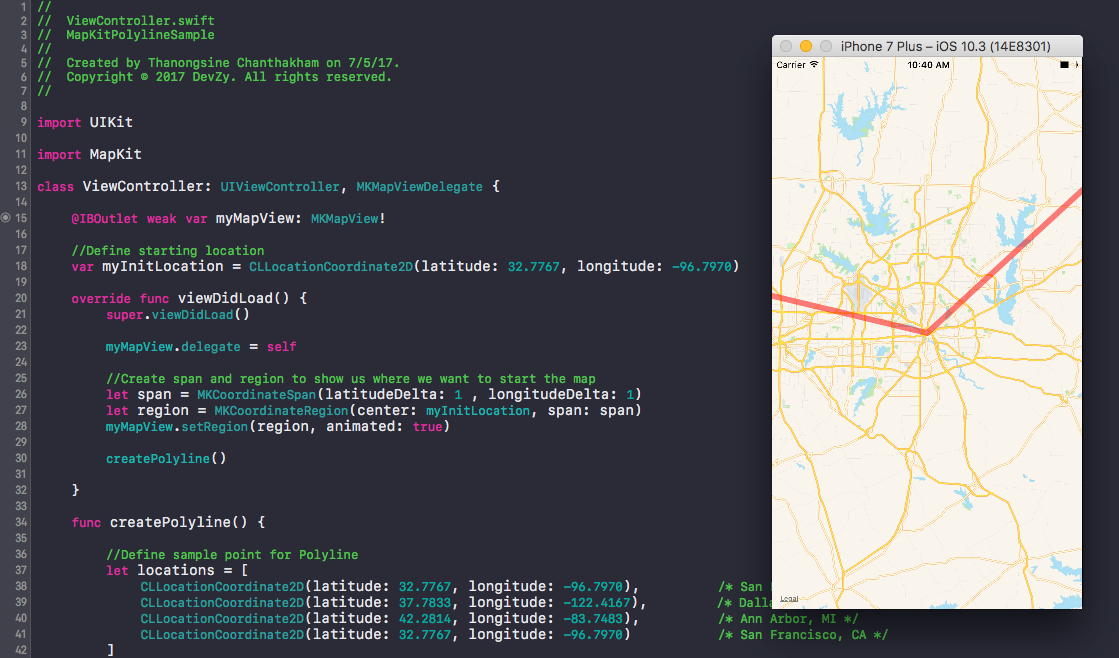Click the setRegion method call on line 28

coord(216,426)
